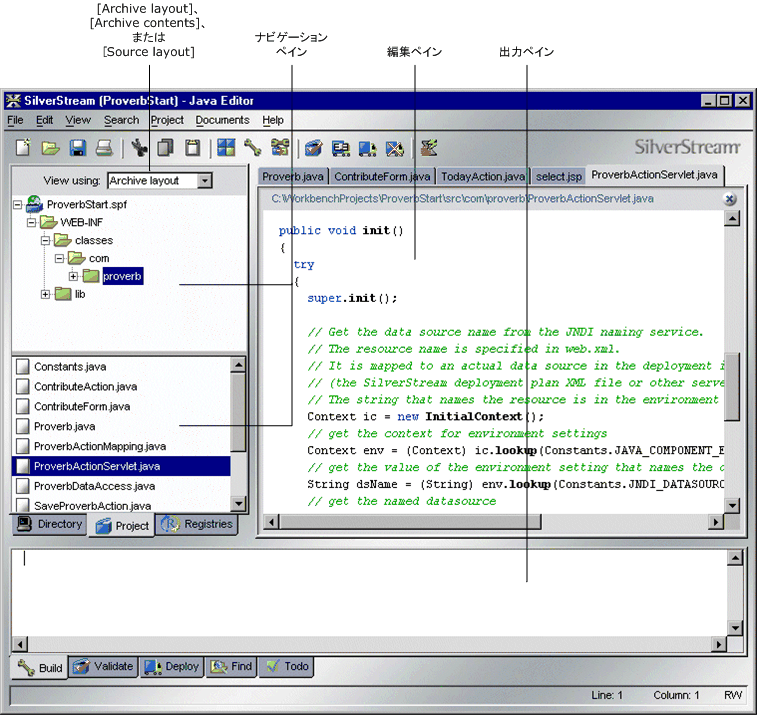This screenshot has height=715, width=757.
Task: Open the Edit menu
Action: (44, 120)
